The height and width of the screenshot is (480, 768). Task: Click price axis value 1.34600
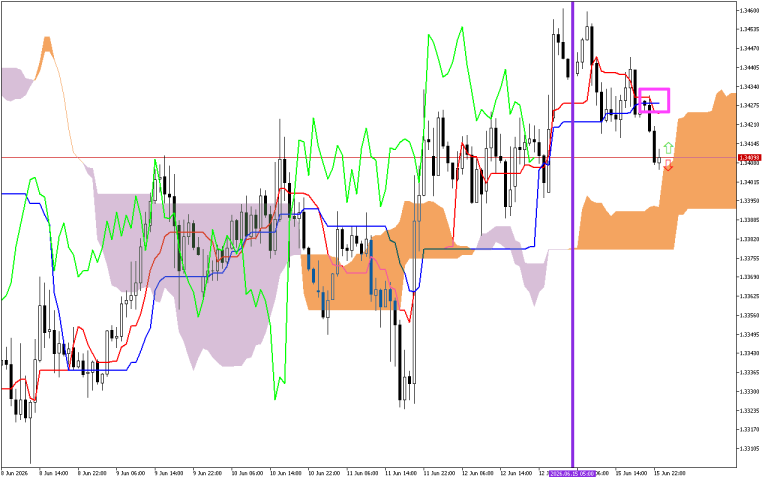click(750, 10)
